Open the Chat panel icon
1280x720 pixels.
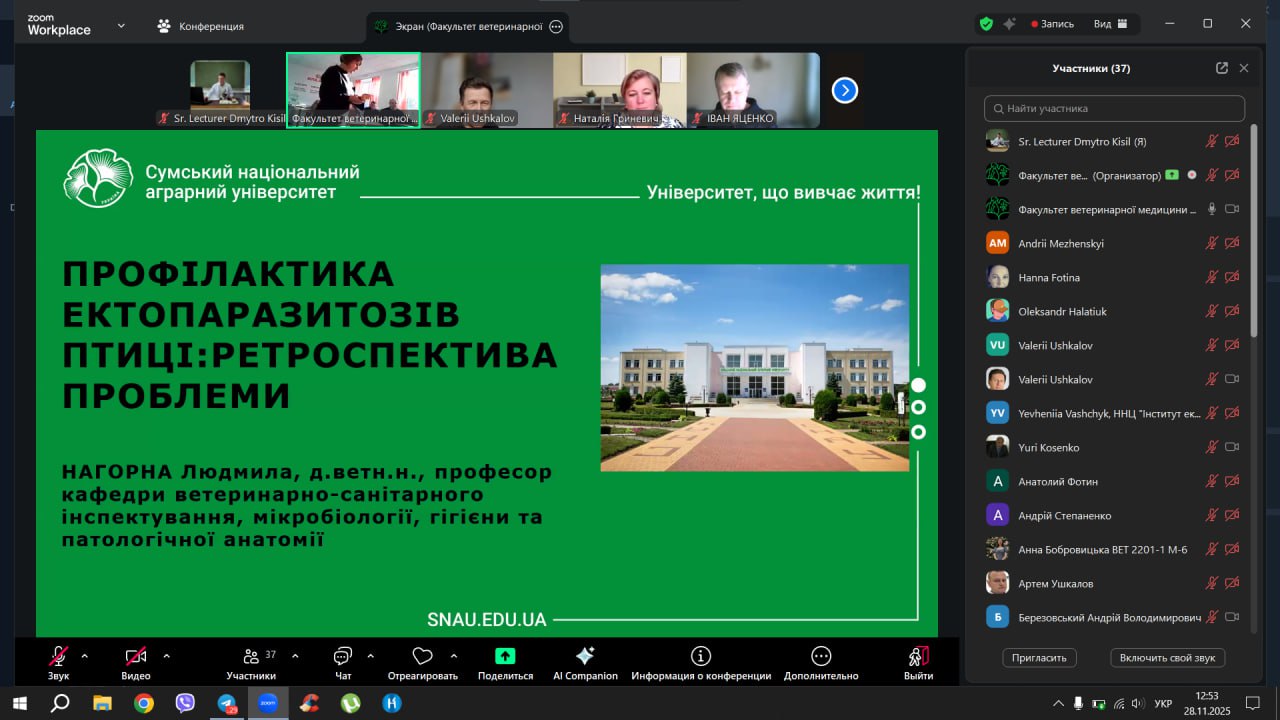pyautogui.click(x=343, y=656)
